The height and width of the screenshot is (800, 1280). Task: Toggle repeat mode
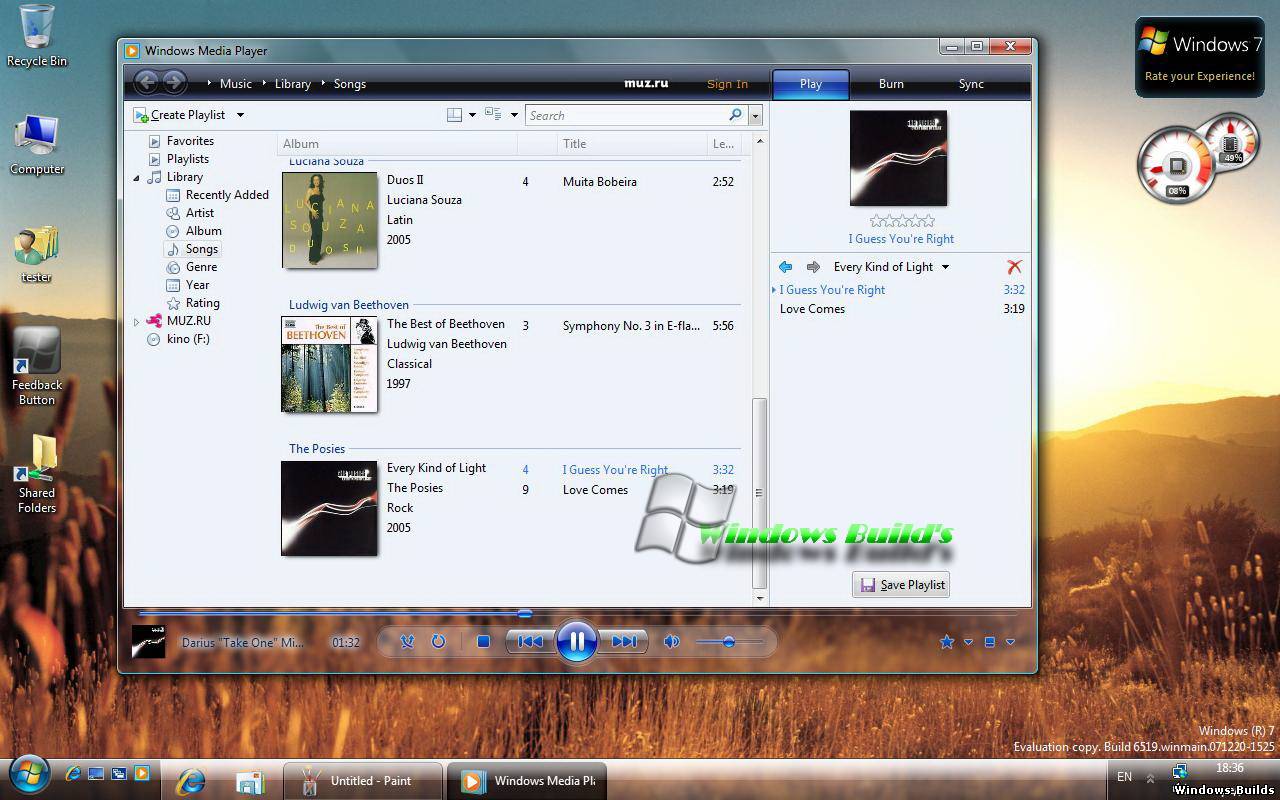[438, 642]
